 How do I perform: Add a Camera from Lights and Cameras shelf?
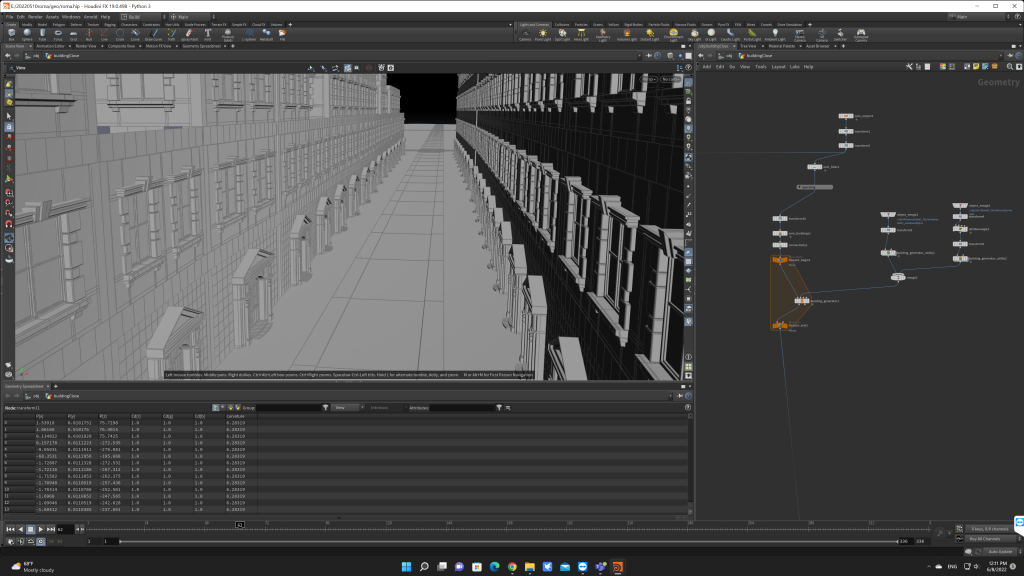click(x=526, y=35)
